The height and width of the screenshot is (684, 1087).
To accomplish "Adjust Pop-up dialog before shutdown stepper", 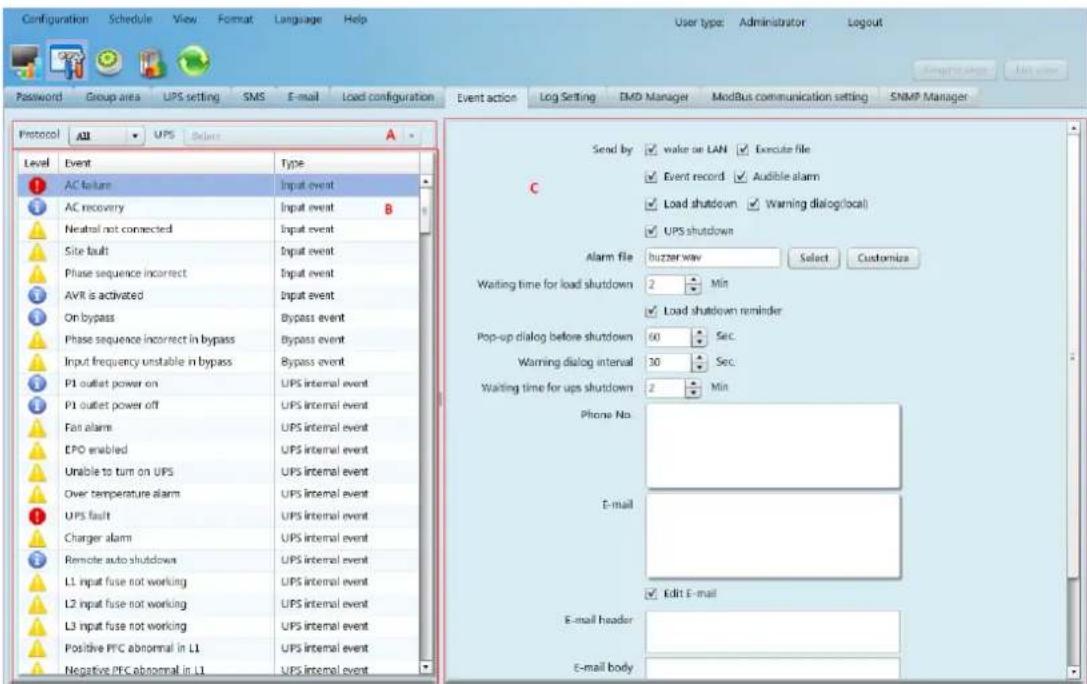I will [x=699, y=337].
